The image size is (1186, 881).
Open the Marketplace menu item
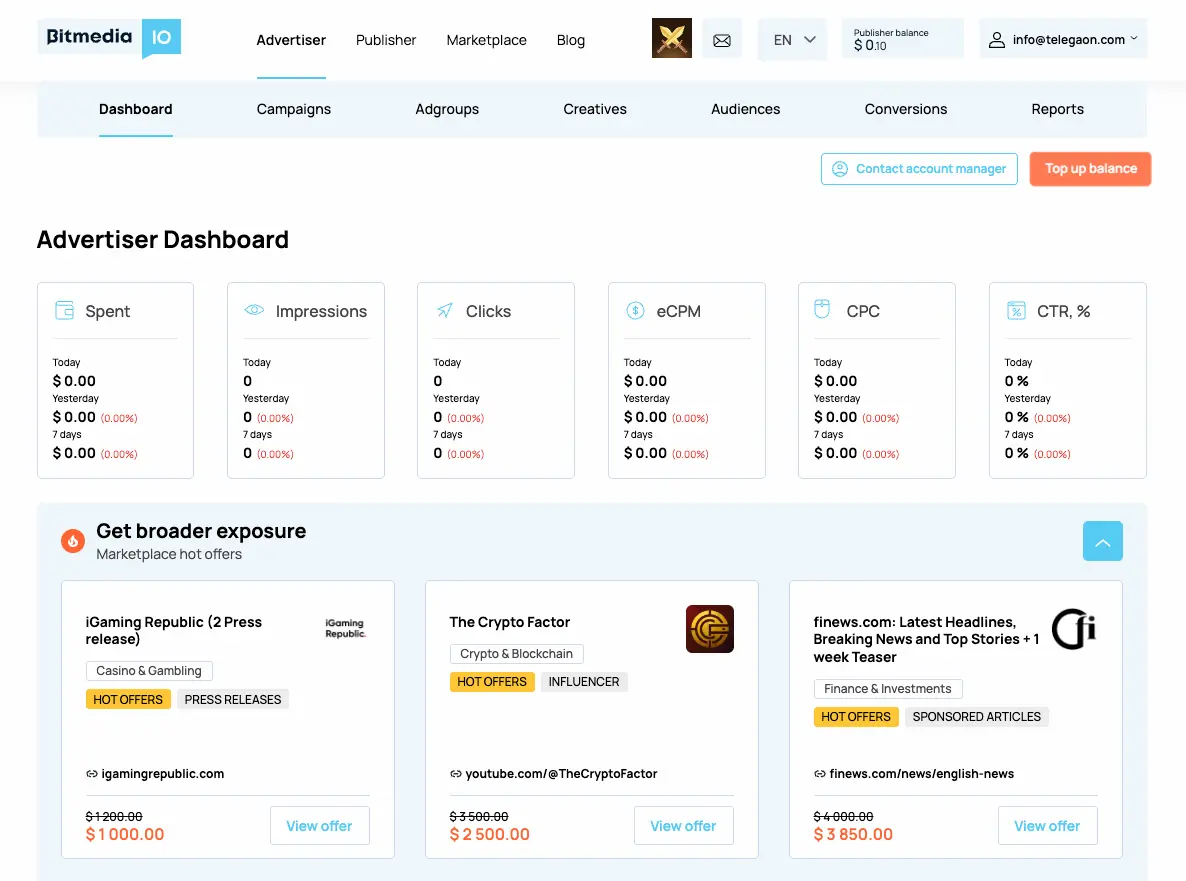point(486,40)
